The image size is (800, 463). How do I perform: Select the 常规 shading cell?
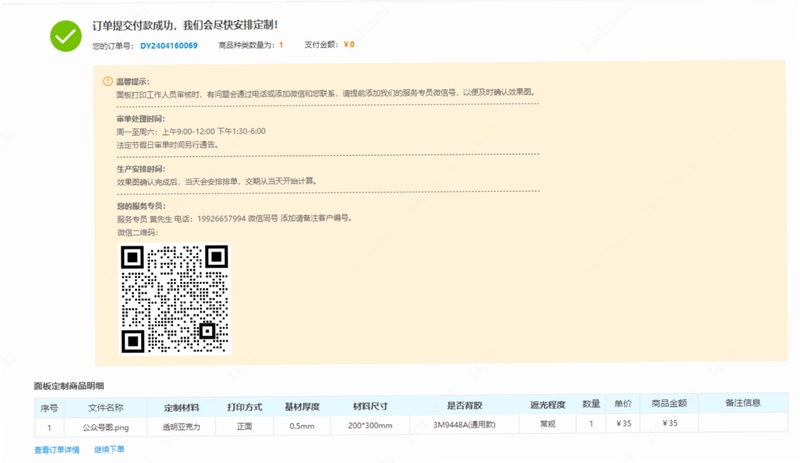[547, 424]
